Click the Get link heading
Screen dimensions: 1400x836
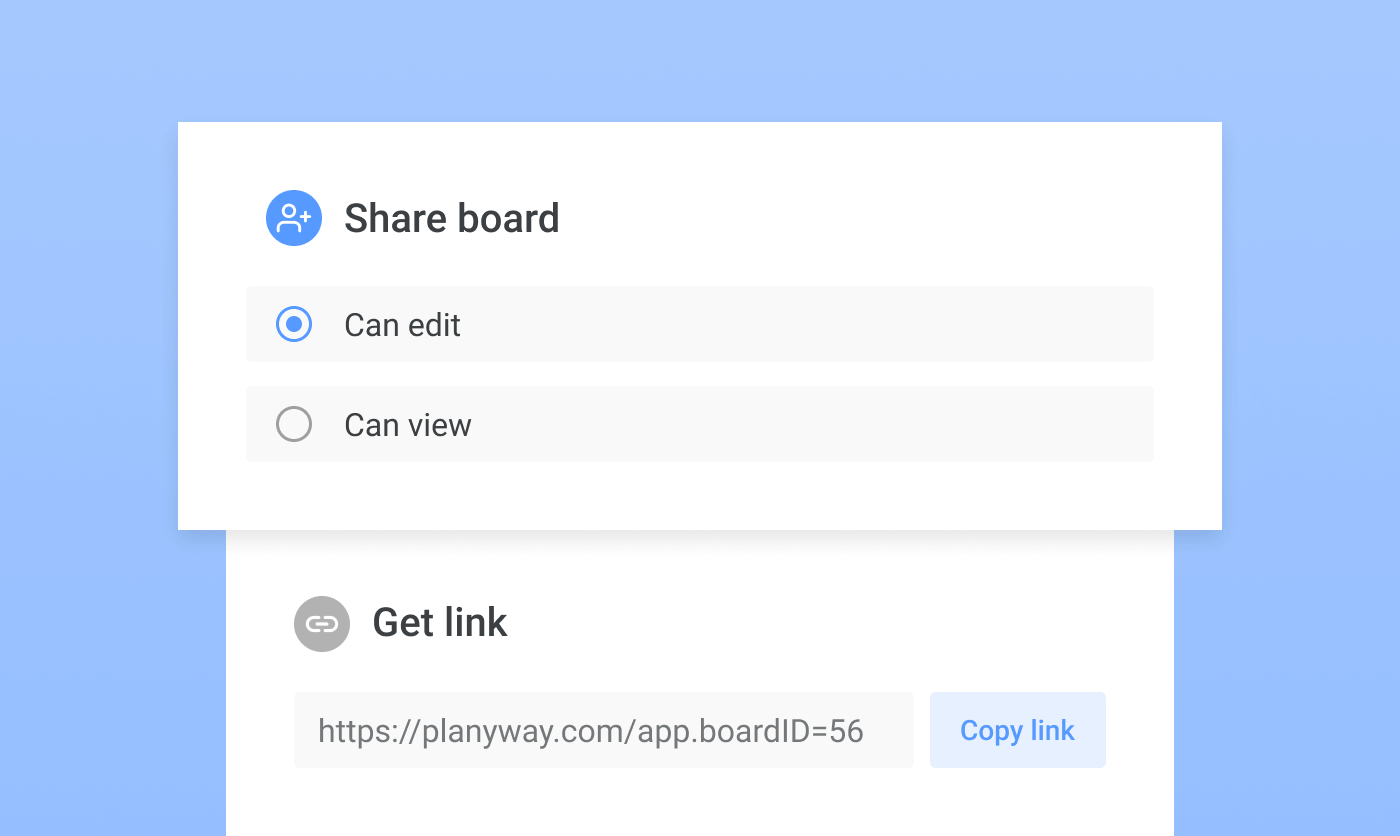(440, 622)
